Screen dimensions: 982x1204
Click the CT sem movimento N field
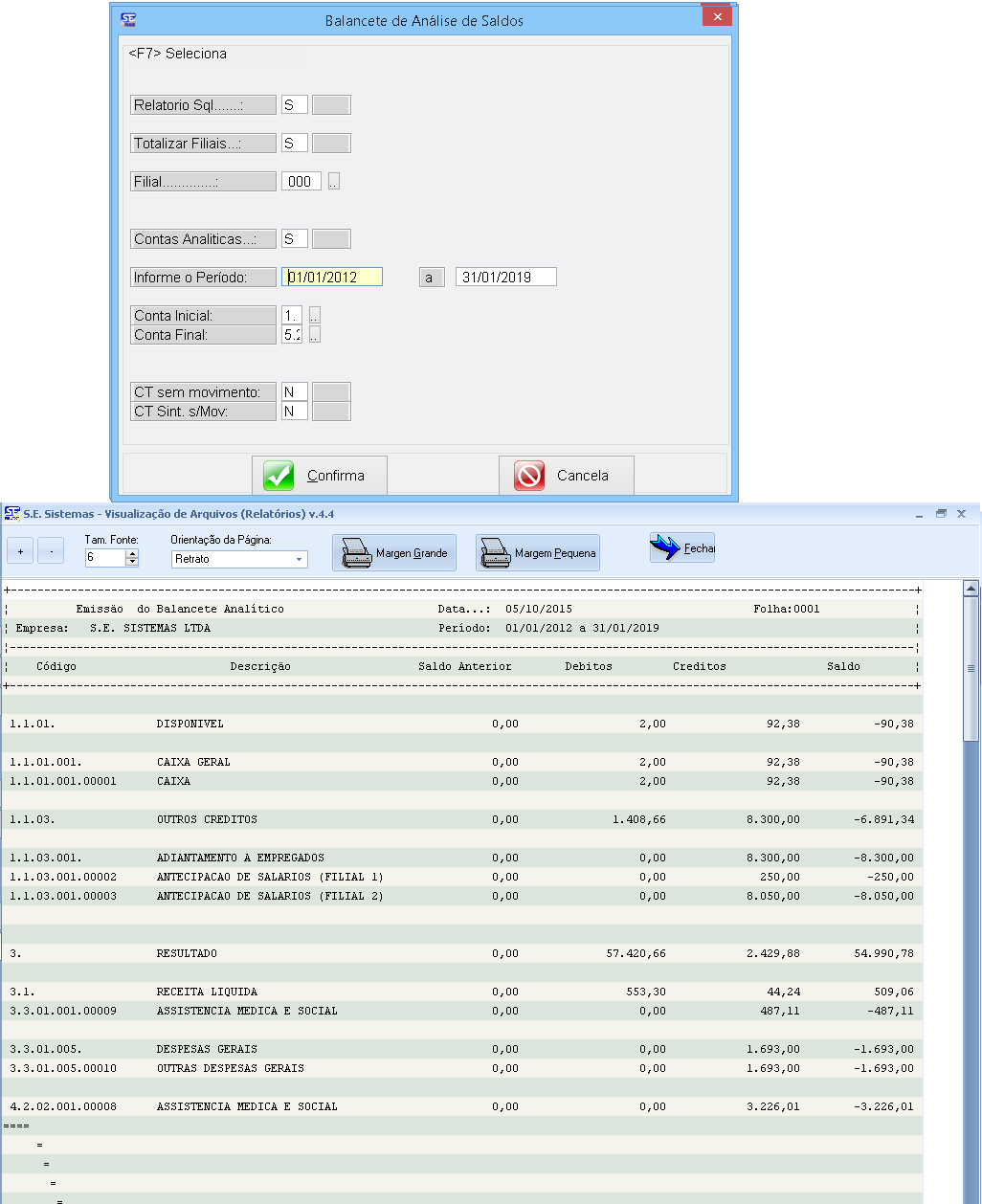pyautogui.click(x=294, y=392)
